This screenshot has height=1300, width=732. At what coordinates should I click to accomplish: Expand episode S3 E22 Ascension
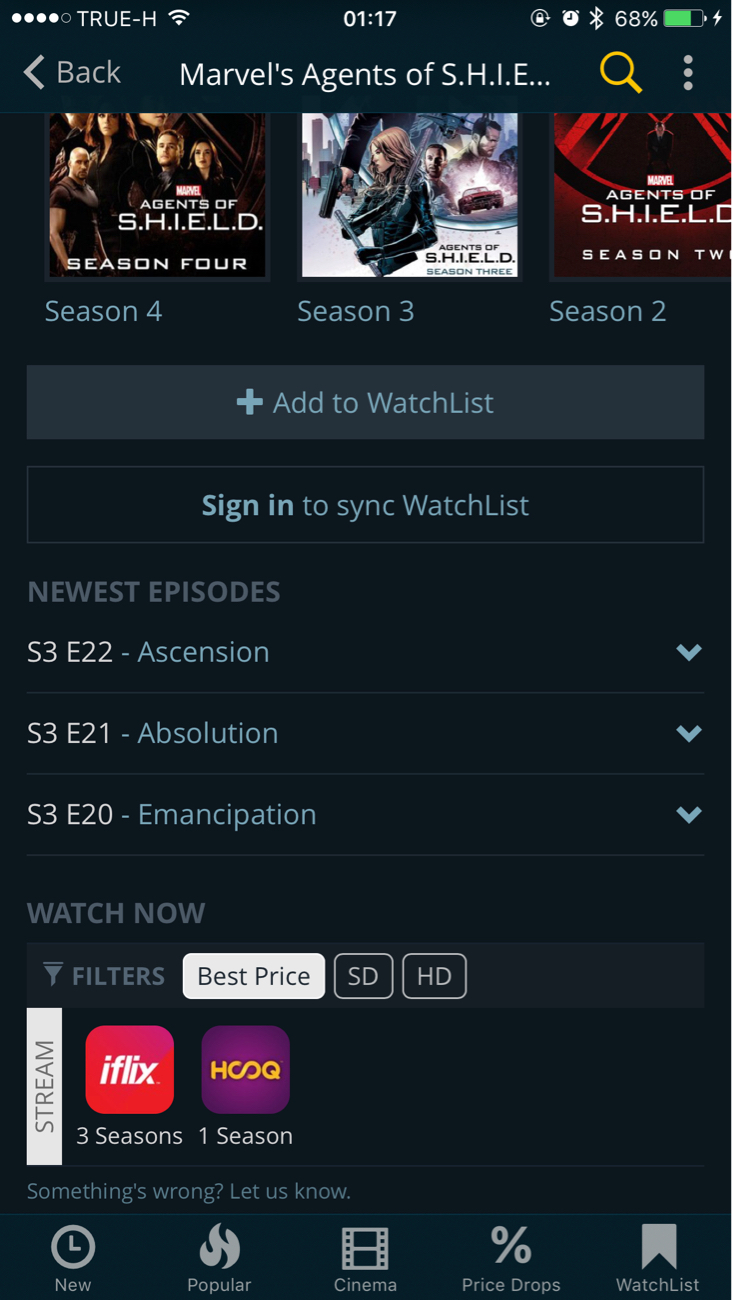coord(688,652)
